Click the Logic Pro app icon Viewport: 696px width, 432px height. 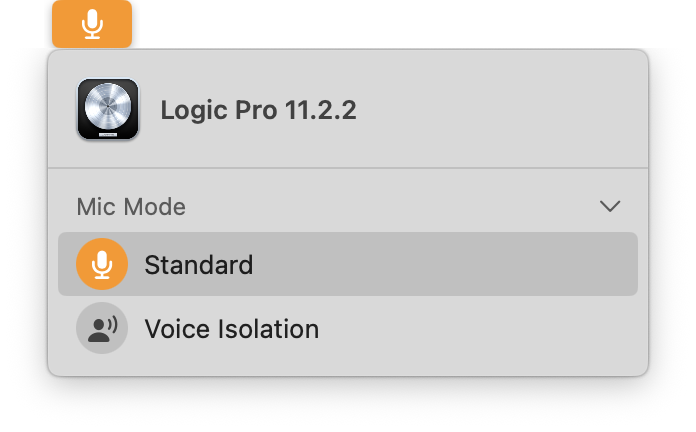(108, 109)
